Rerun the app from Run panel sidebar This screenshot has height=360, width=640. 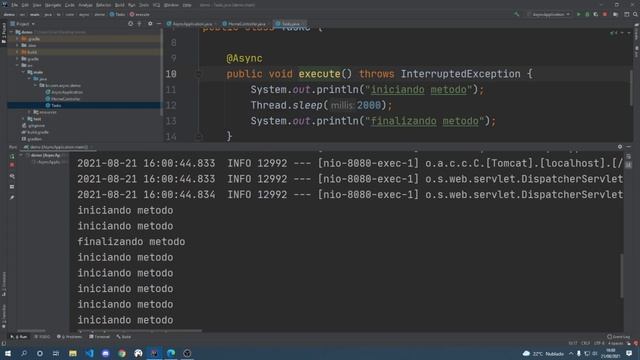coord(12,156)
